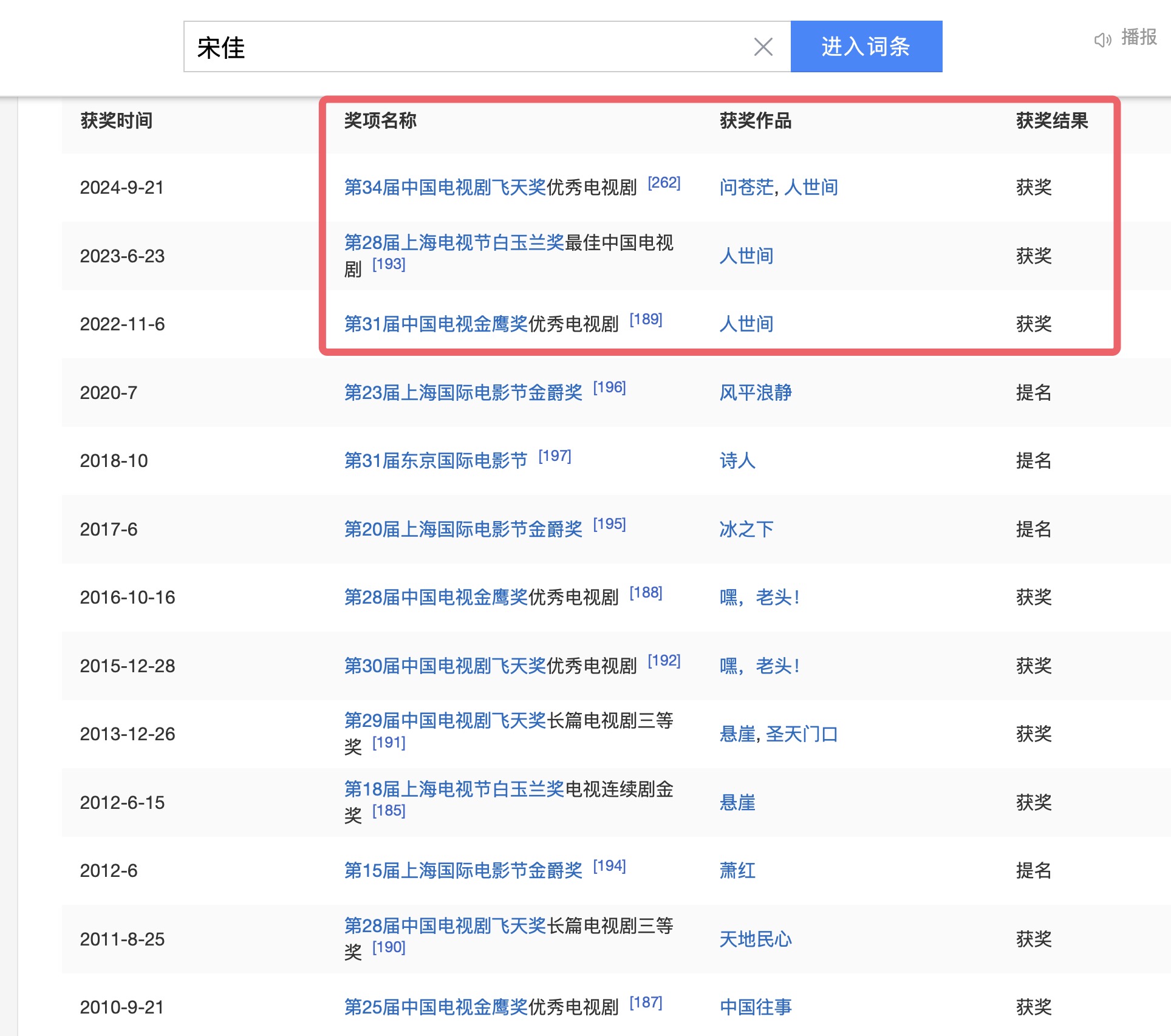1171x1036 pixels.
Task: Click the 获奖结果 column header
Action: tap(1052, 121)
